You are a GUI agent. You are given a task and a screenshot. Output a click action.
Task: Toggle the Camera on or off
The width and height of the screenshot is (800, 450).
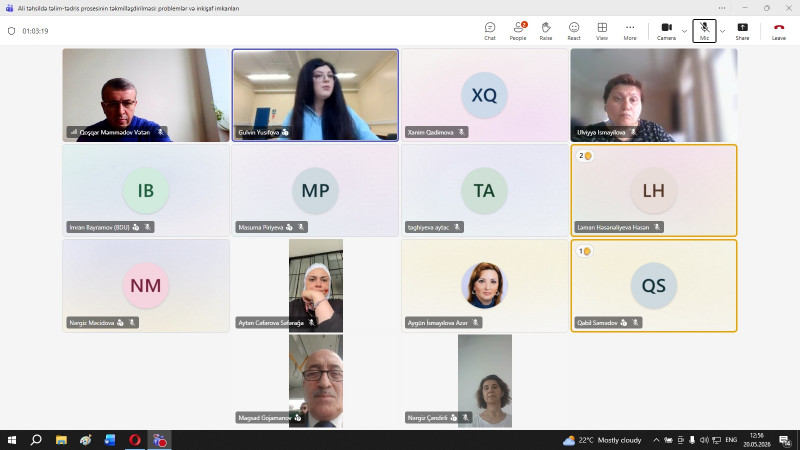click(666, 31)
